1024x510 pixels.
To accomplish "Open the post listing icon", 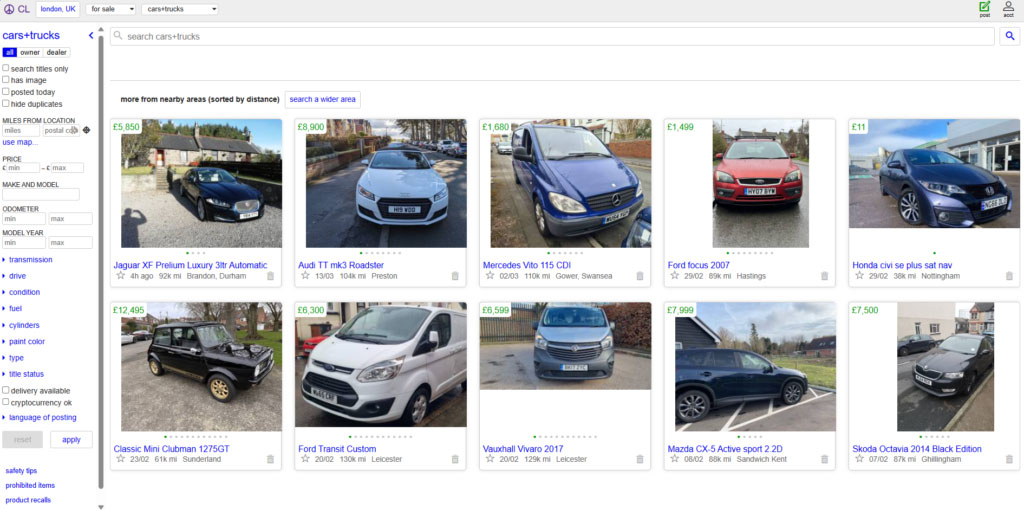I will (984, 8).
